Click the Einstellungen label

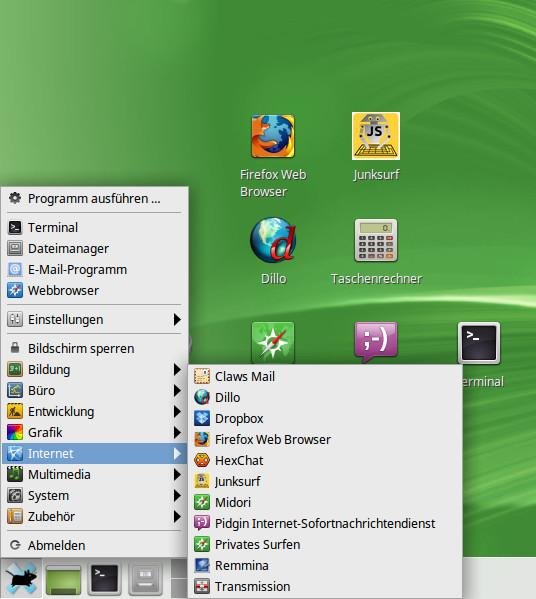(65, 320)
